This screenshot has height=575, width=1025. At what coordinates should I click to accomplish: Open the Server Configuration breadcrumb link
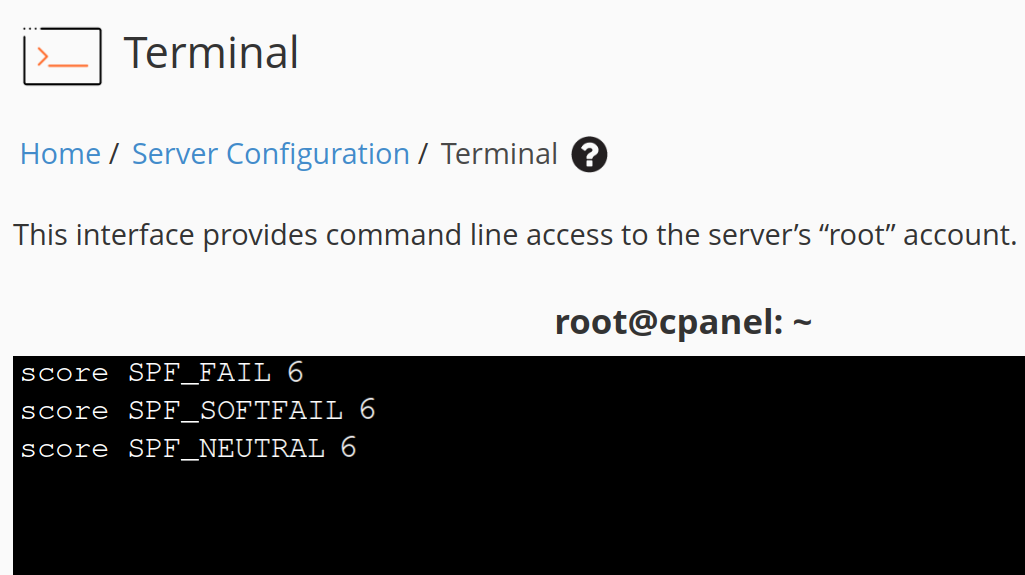[271, 154]
